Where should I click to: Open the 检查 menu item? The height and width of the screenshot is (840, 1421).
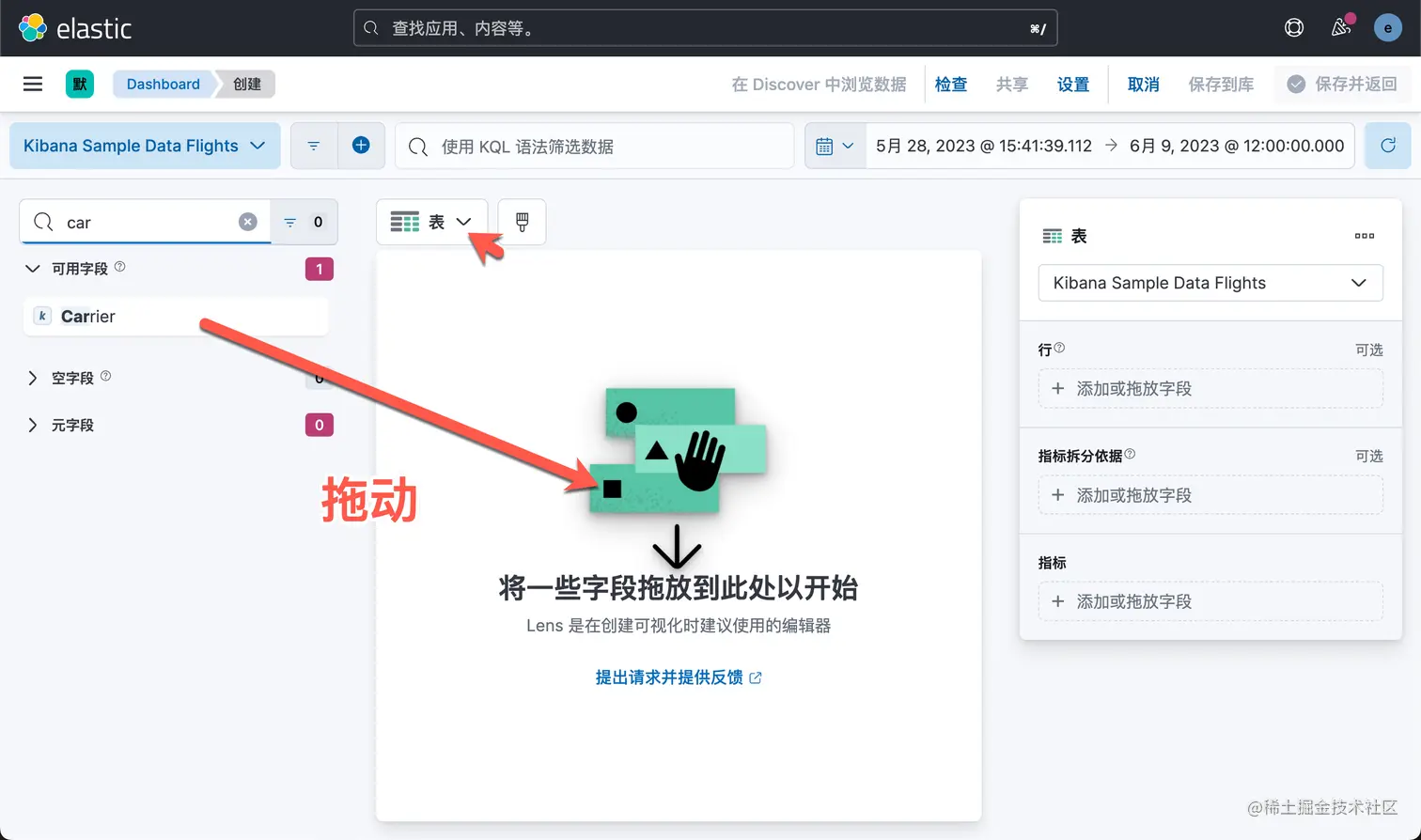[951, 84]
